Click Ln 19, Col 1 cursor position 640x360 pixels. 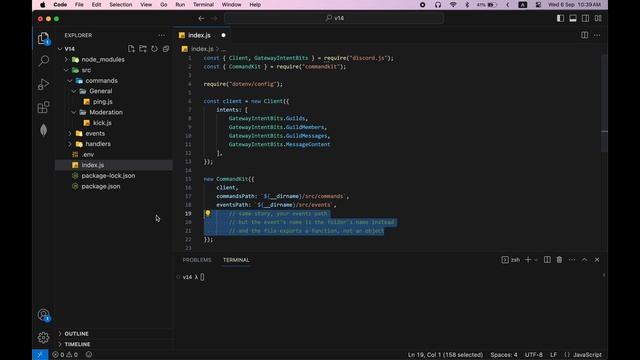(x=445, y=355)
